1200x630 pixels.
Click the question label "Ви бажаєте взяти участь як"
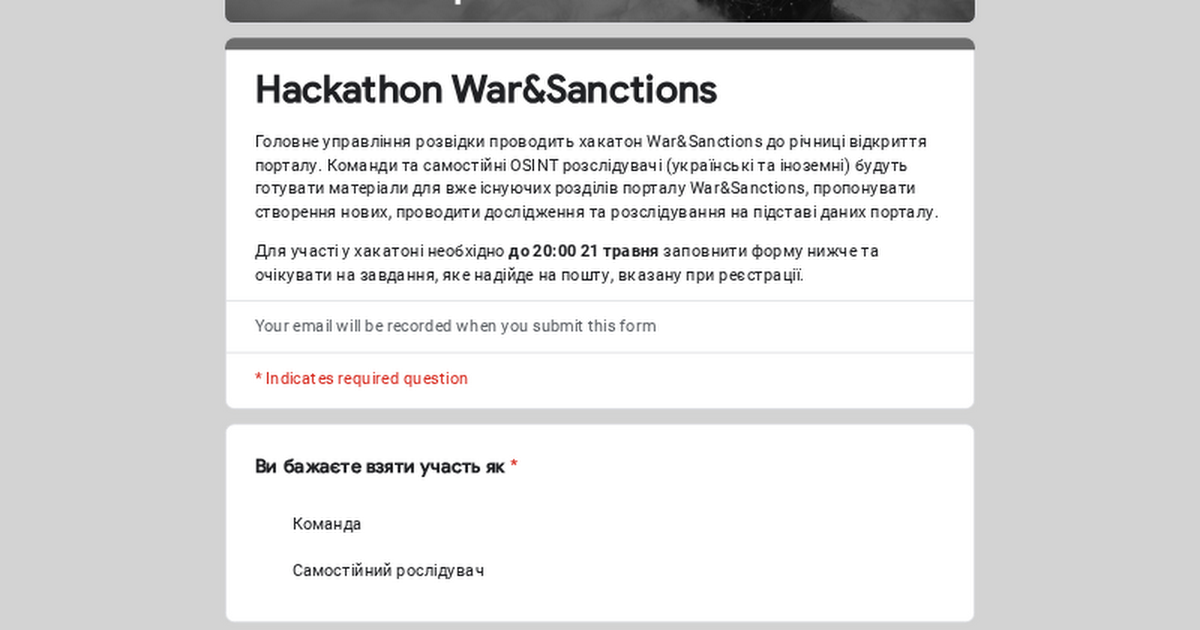click(380, 467)
